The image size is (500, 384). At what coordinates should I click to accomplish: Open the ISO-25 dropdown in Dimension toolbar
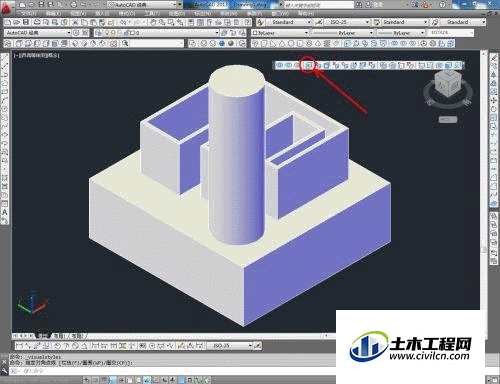click(229, 346)
